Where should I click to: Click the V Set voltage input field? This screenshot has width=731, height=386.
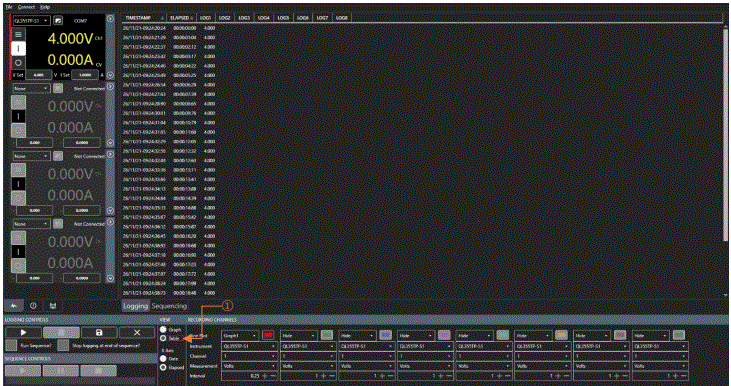coord(39,75)
